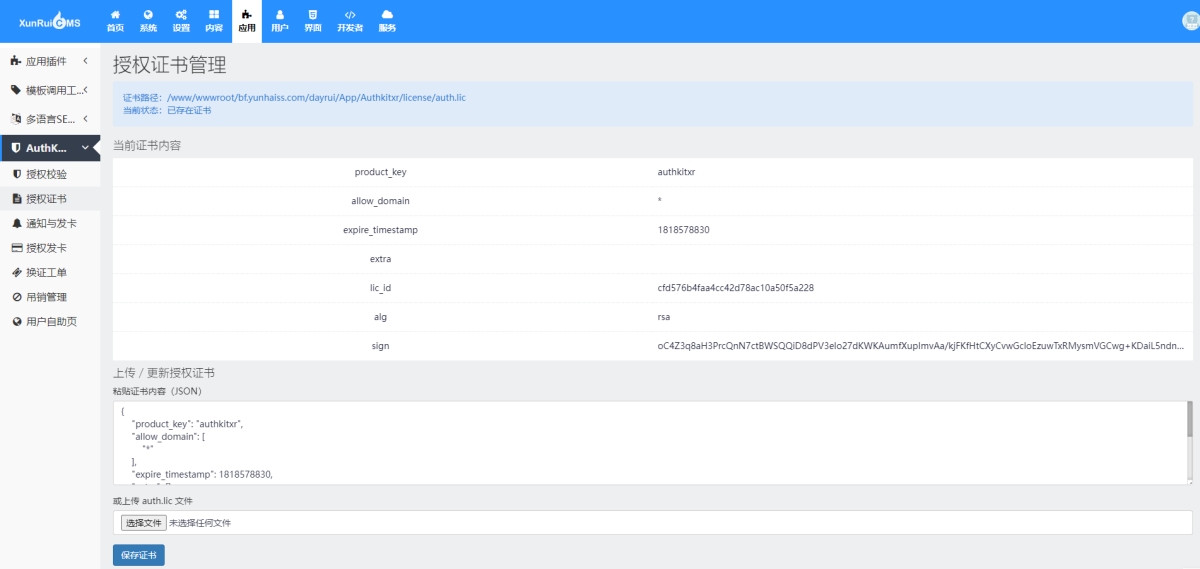Click the 保存证书 button
1200x569 pixels.
click(139, 555)
